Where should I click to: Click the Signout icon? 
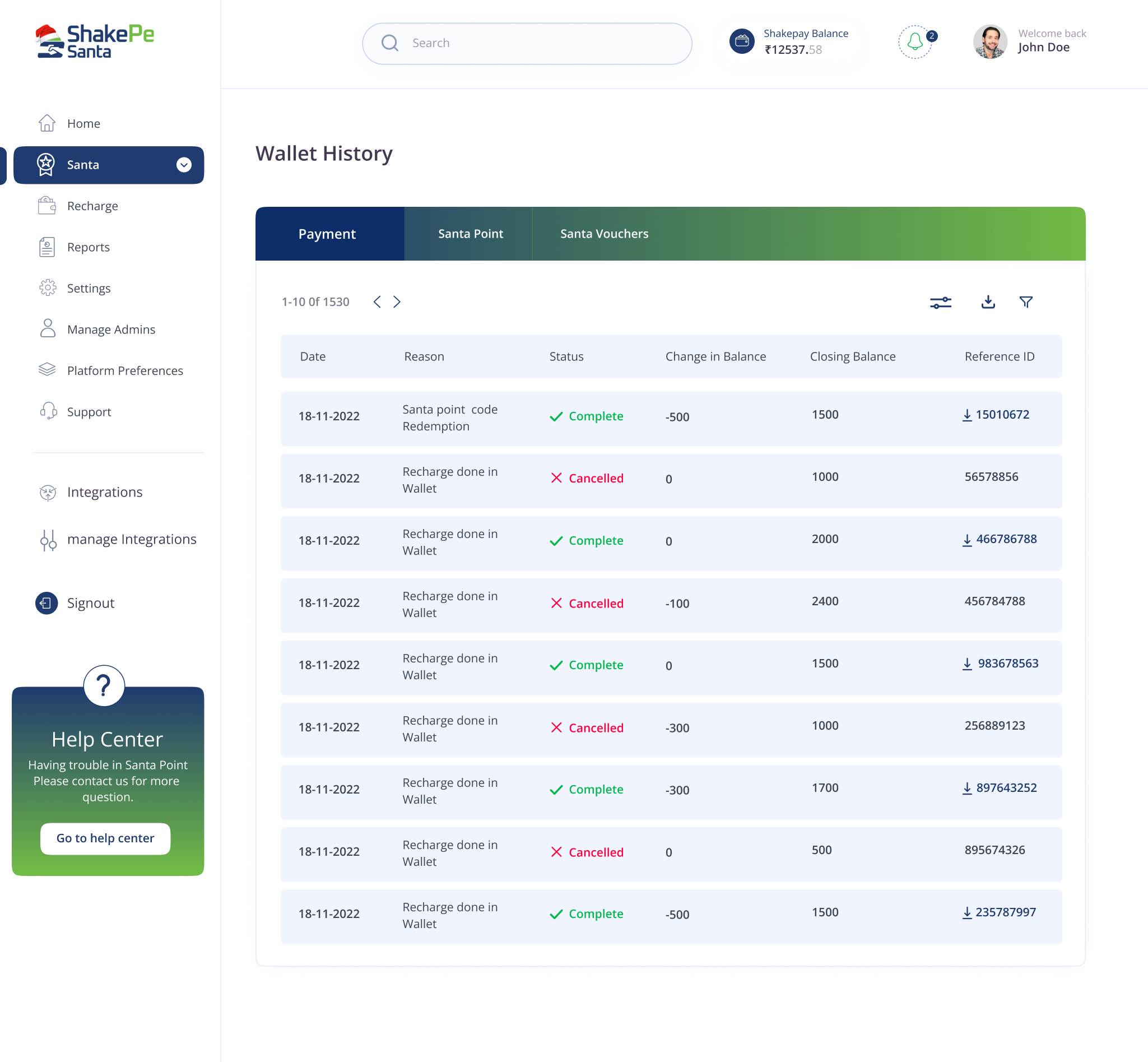pyautogui.click(x=47, y=603)
